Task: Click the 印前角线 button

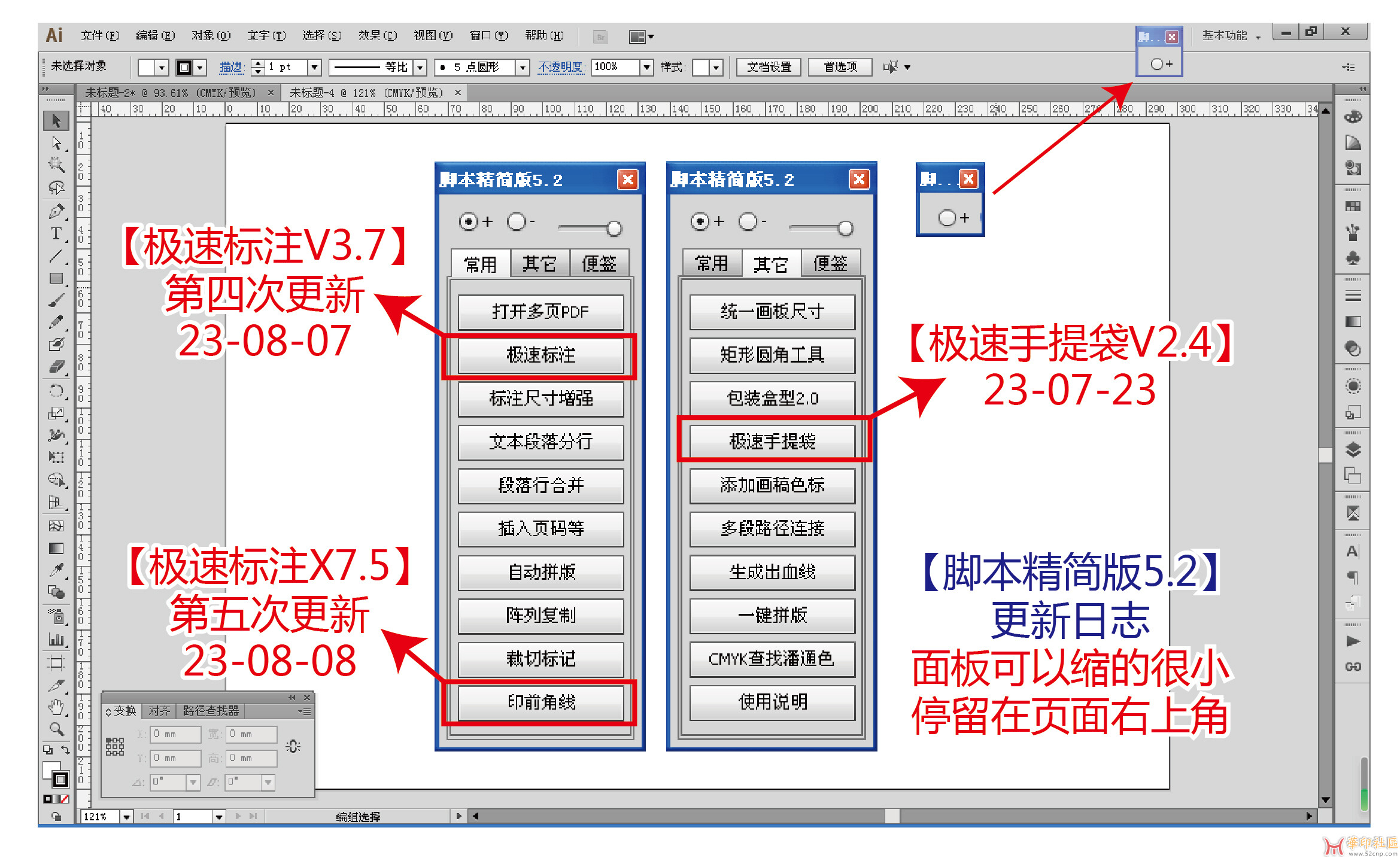Action: (540, 702)
